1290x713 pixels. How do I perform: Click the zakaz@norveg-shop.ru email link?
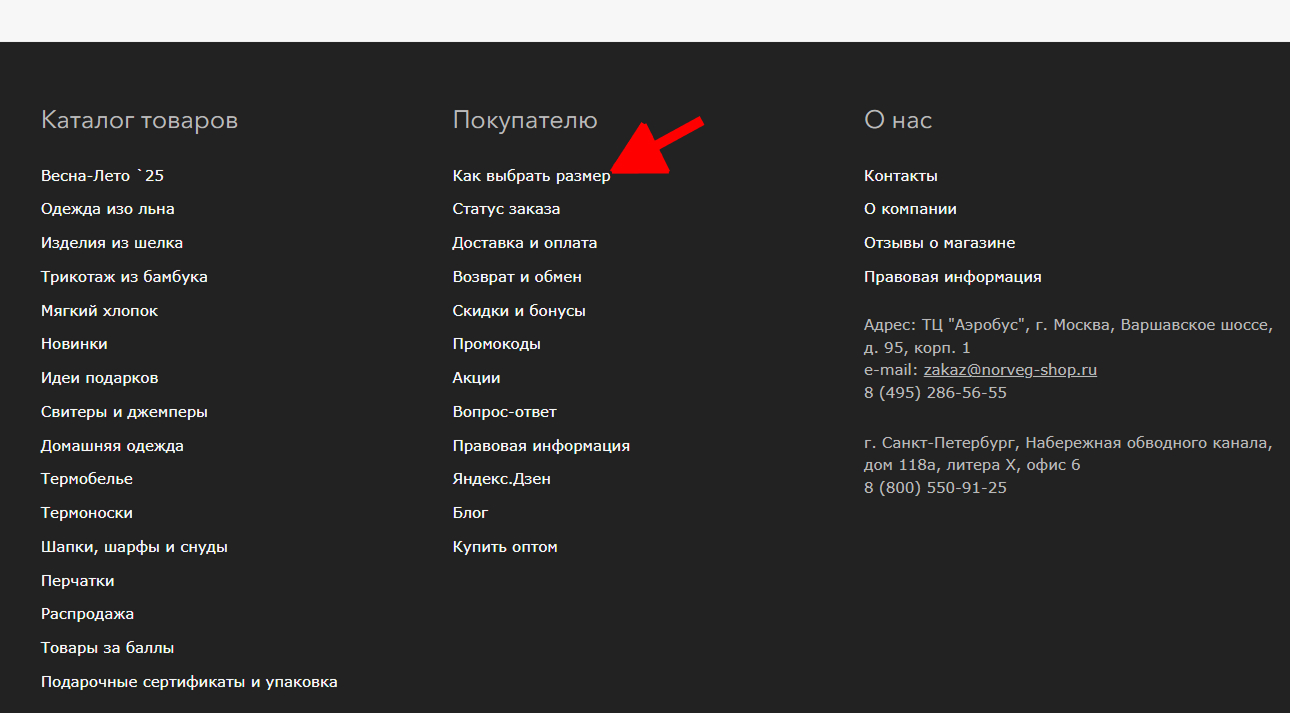(x=1010, y=370)
